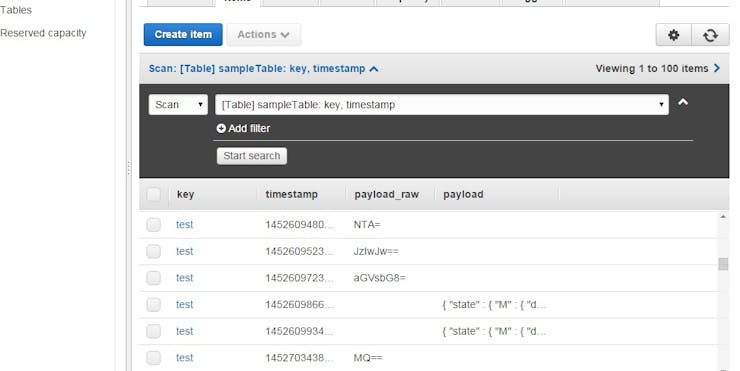Click the timestamp column header

[291, 194]
